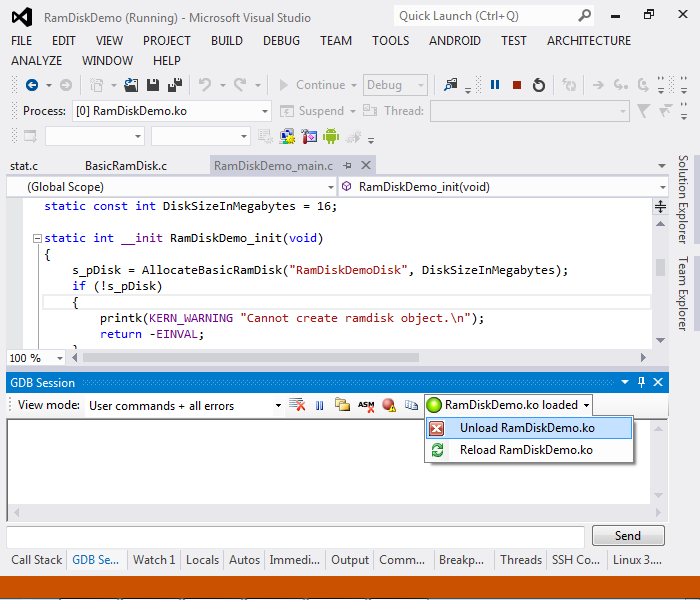This screenshot has height=600, width=700.
Task: Open the Call Stack tab
Action: point(37,560)
